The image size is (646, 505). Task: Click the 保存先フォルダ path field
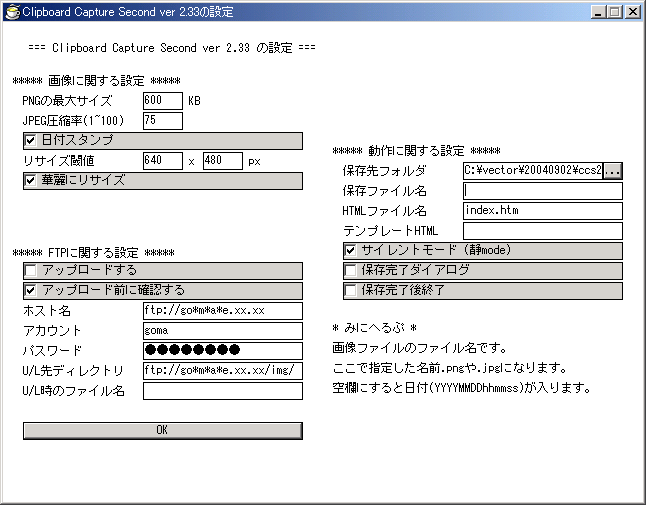point(533,171)
